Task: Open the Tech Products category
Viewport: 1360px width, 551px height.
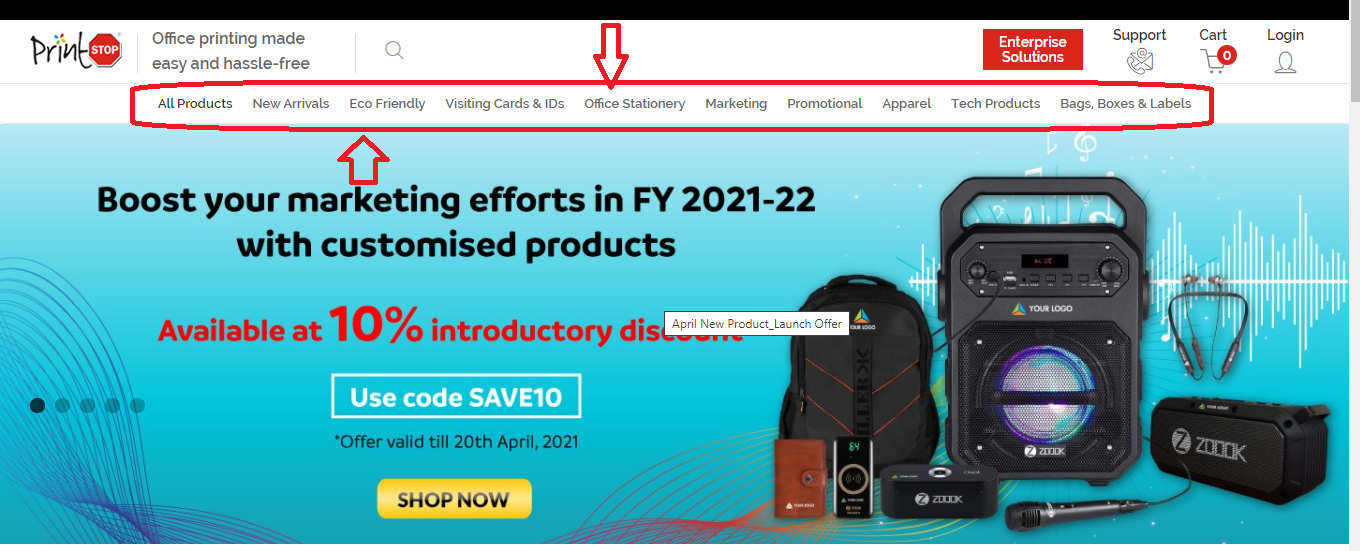Action: coord(996,103)
